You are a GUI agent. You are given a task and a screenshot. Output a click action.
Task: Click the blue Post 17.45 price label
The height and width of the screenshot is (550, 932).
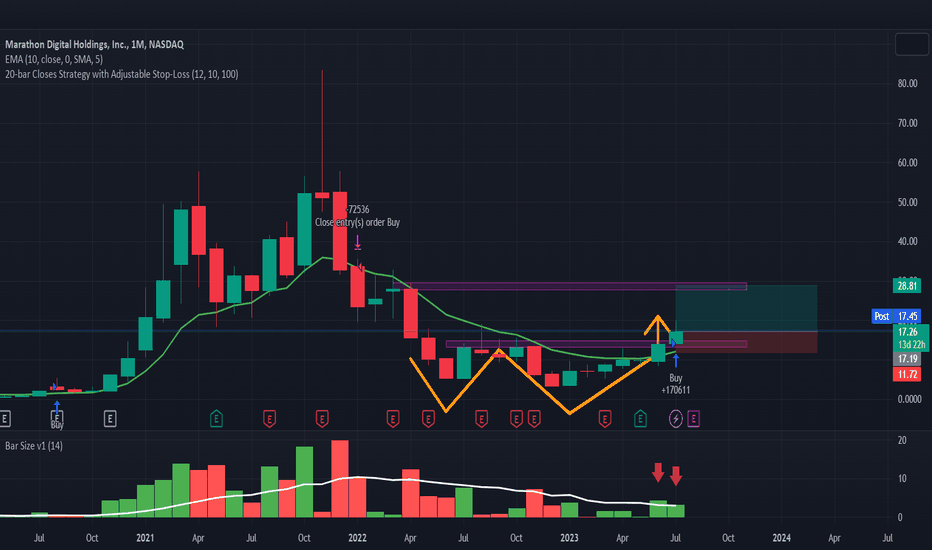click(x=896, y=316)
